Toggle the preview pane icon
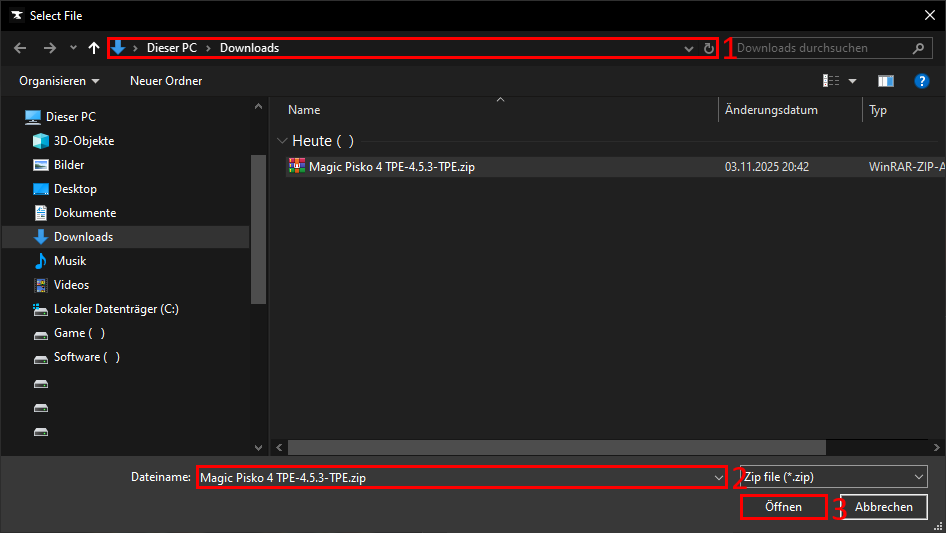The image size is (946, 533). point(885,81)
